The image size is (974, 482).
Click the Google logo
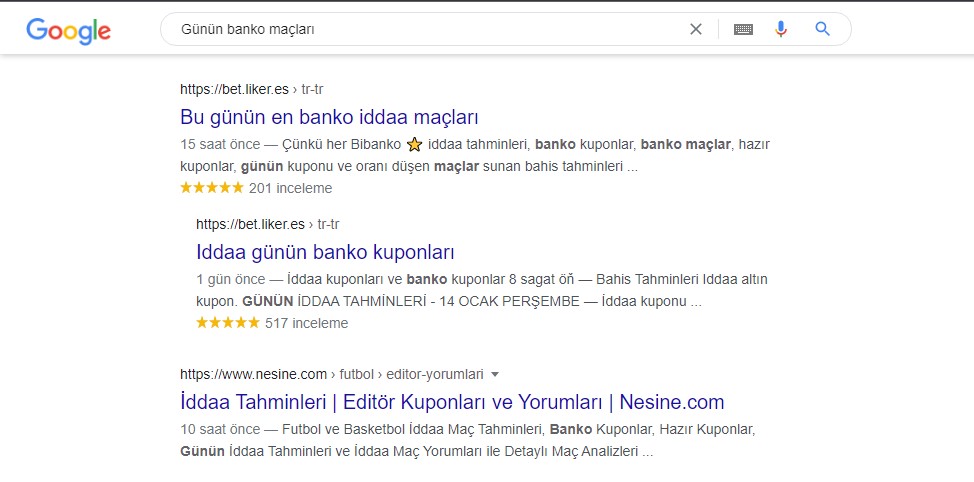coord(68,31)
